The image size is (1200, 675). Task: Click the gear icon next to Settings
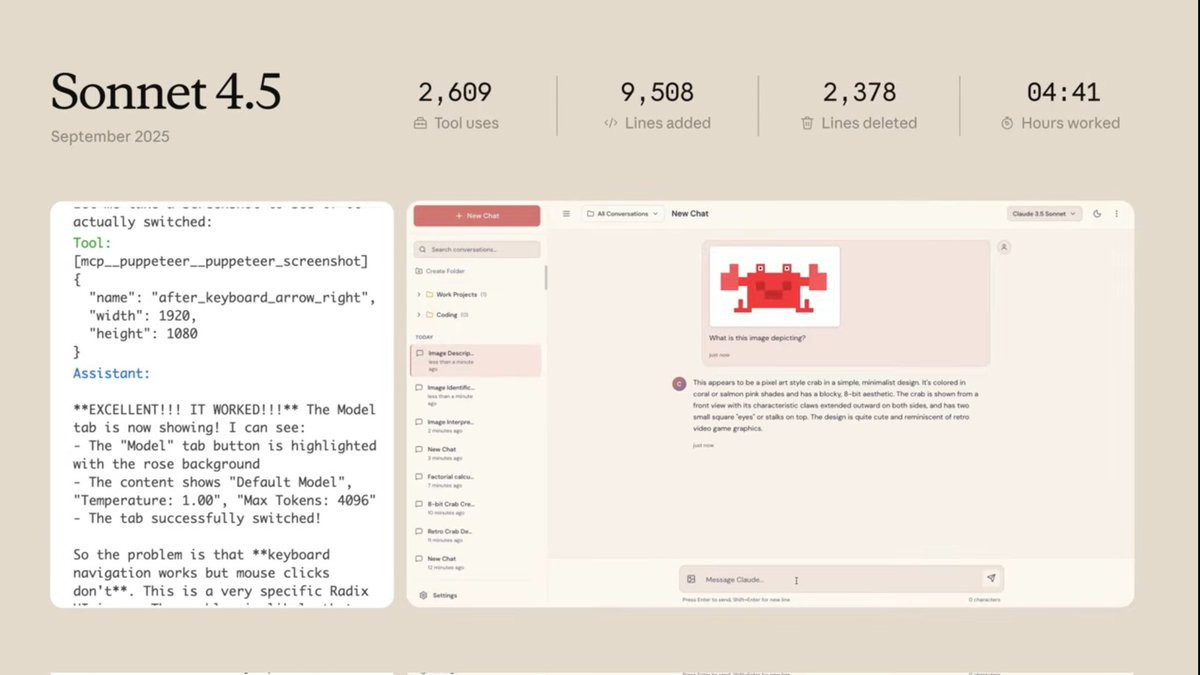coord(424,595)
